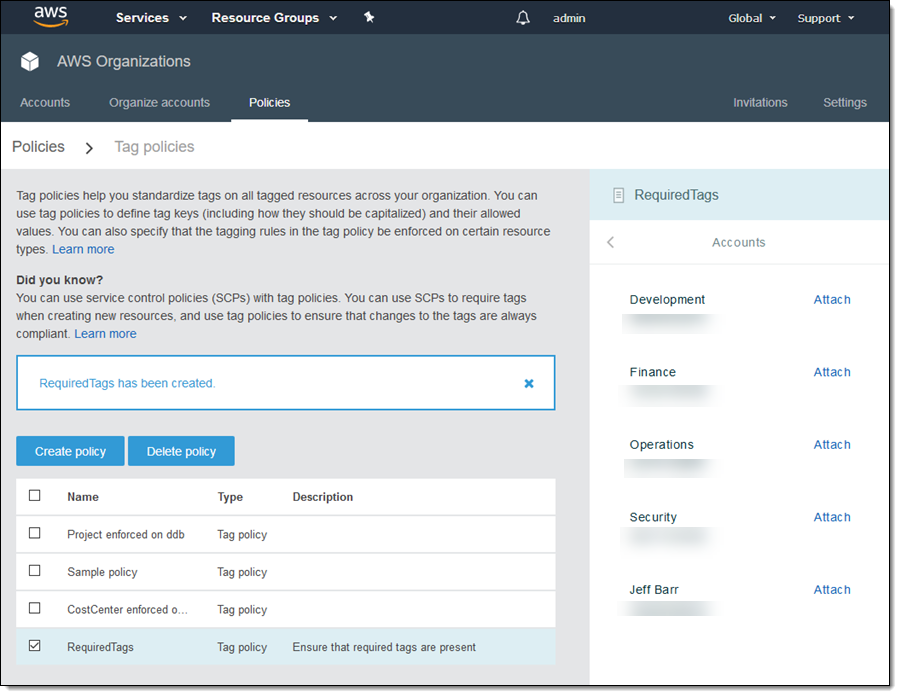Screen dimensions: 900x696
Task: Toggle the select-all policies checkbox
Action: pos(35,496)
